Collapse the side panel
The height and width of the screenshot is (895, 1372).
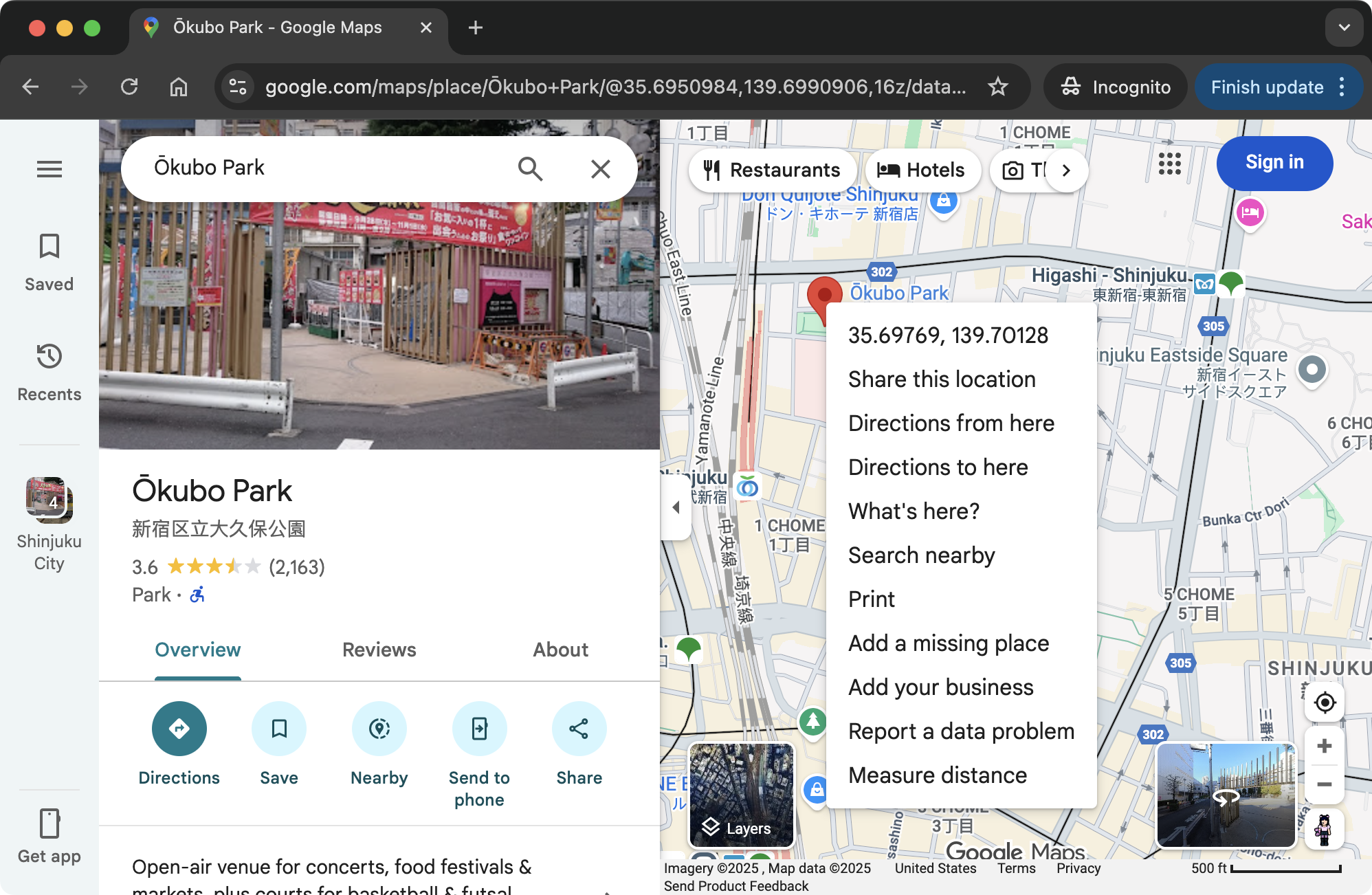[x=676, y=507]
